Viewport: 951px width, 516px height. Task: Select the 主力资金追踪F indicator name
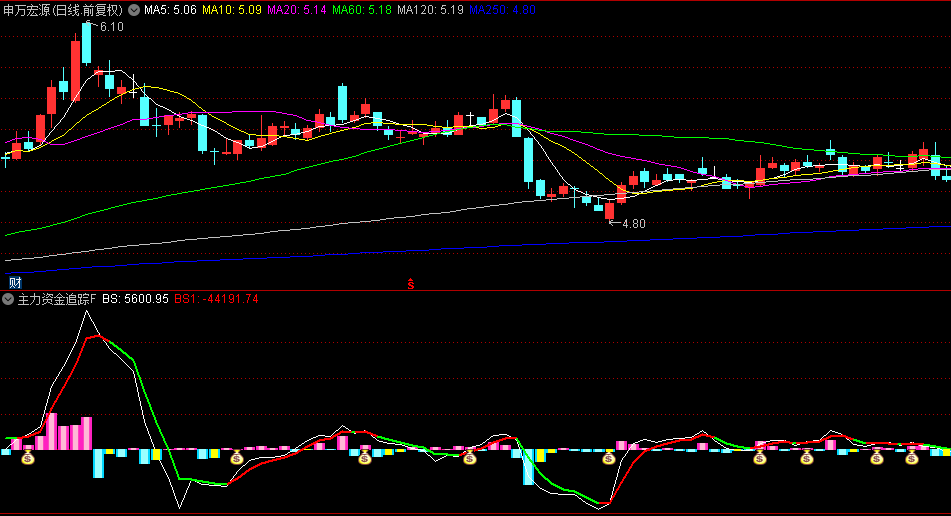[x=56, y=299]
